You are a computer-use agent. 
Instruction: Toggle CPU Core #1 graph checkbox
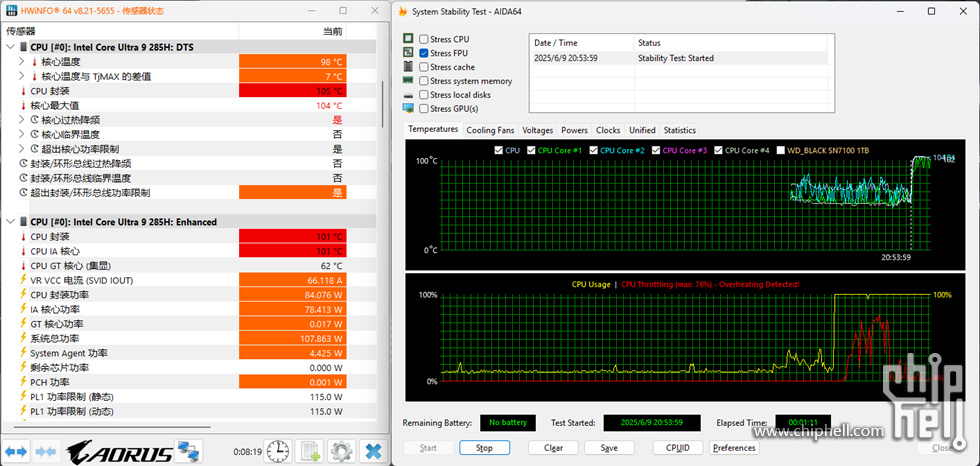[x=531, y=151]
